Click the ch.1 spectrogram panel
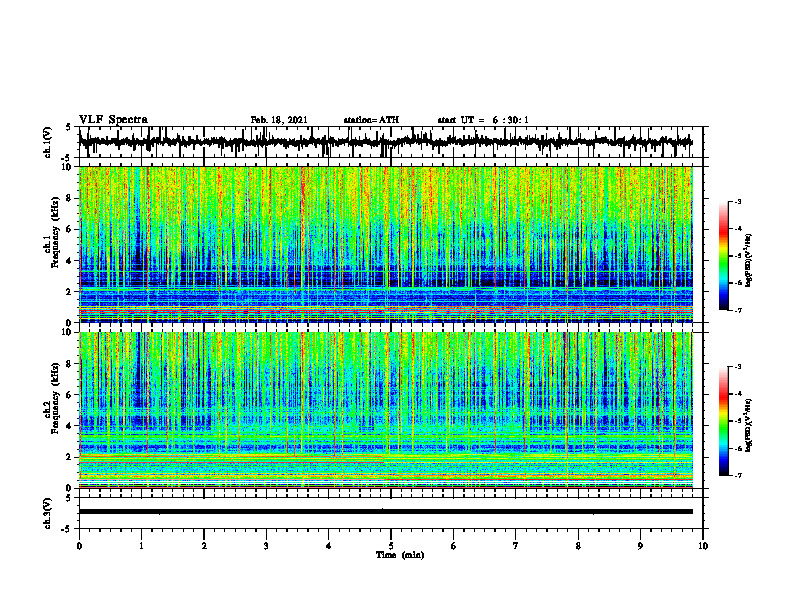This screenshot has height=612, width=792. point(385,244)
